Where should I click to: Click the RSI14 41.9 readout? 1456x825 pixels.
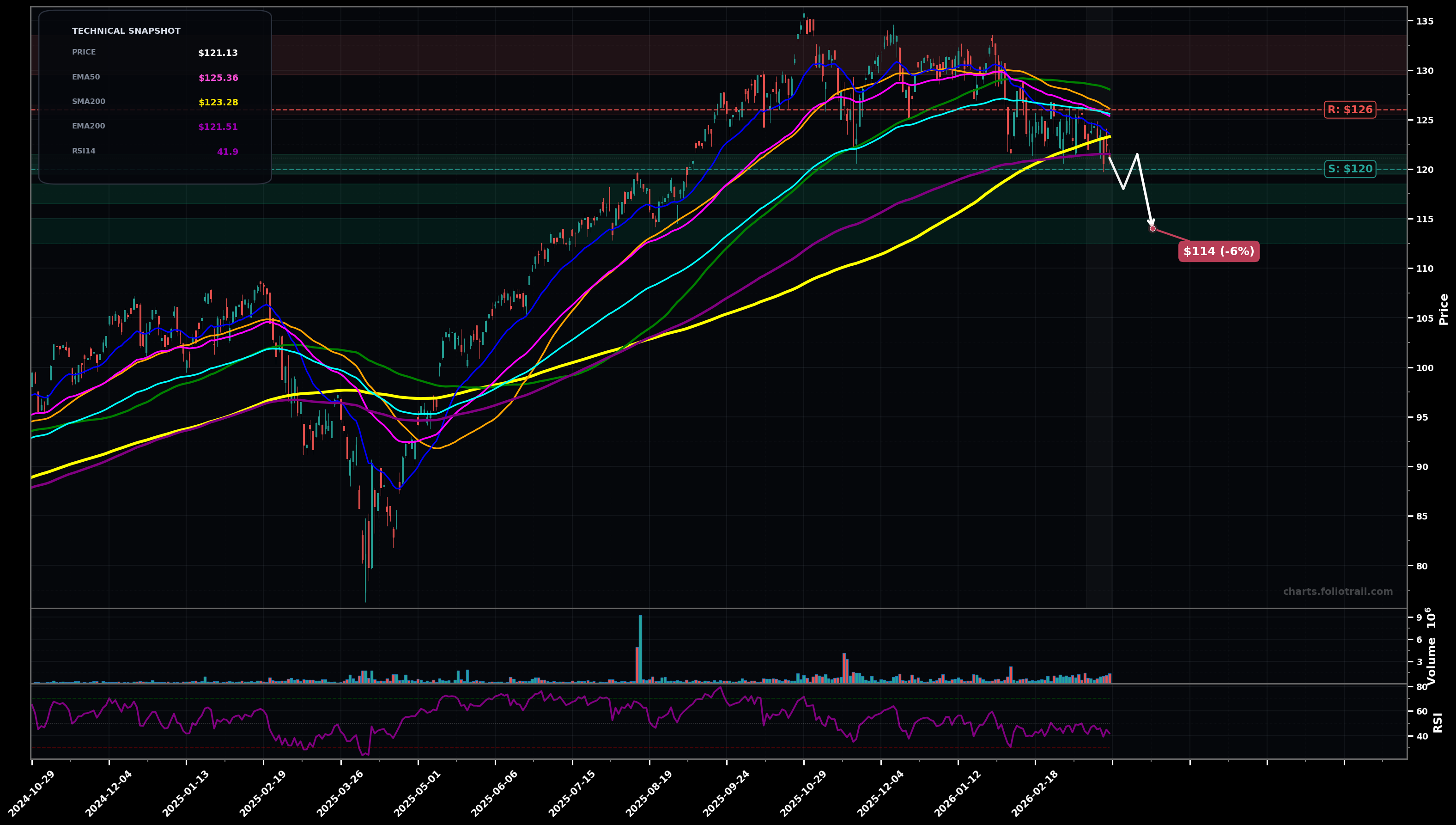click(x=228, y=150)
